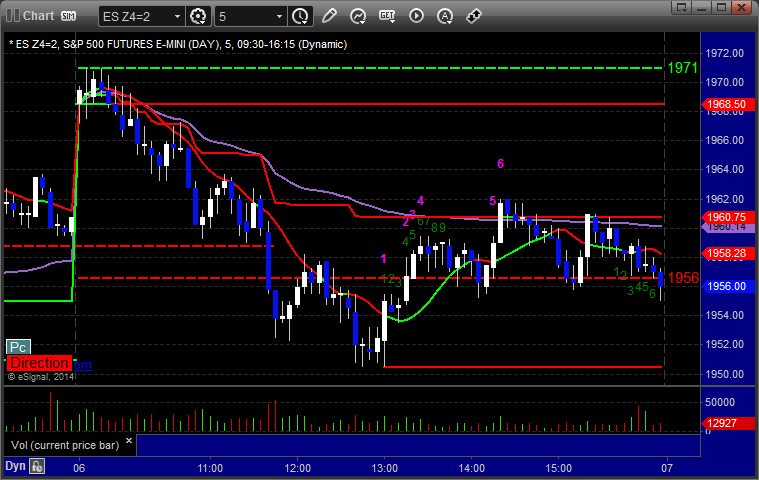The height and width of the screenshot is (480, 759).
Task: Toggle the SIM mode badge
Action: point(68,16)
